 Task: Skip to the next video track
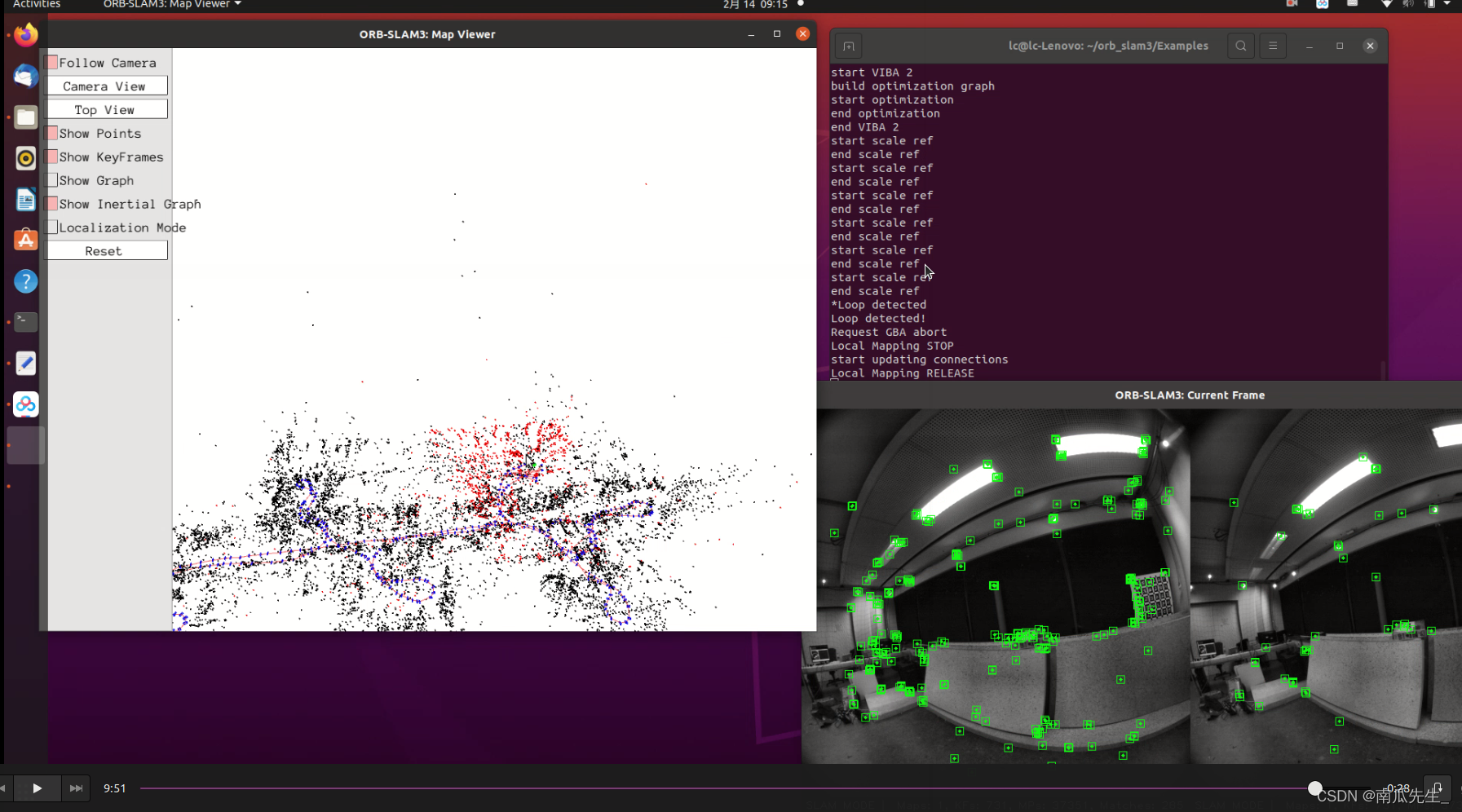[x=76, y=788]
